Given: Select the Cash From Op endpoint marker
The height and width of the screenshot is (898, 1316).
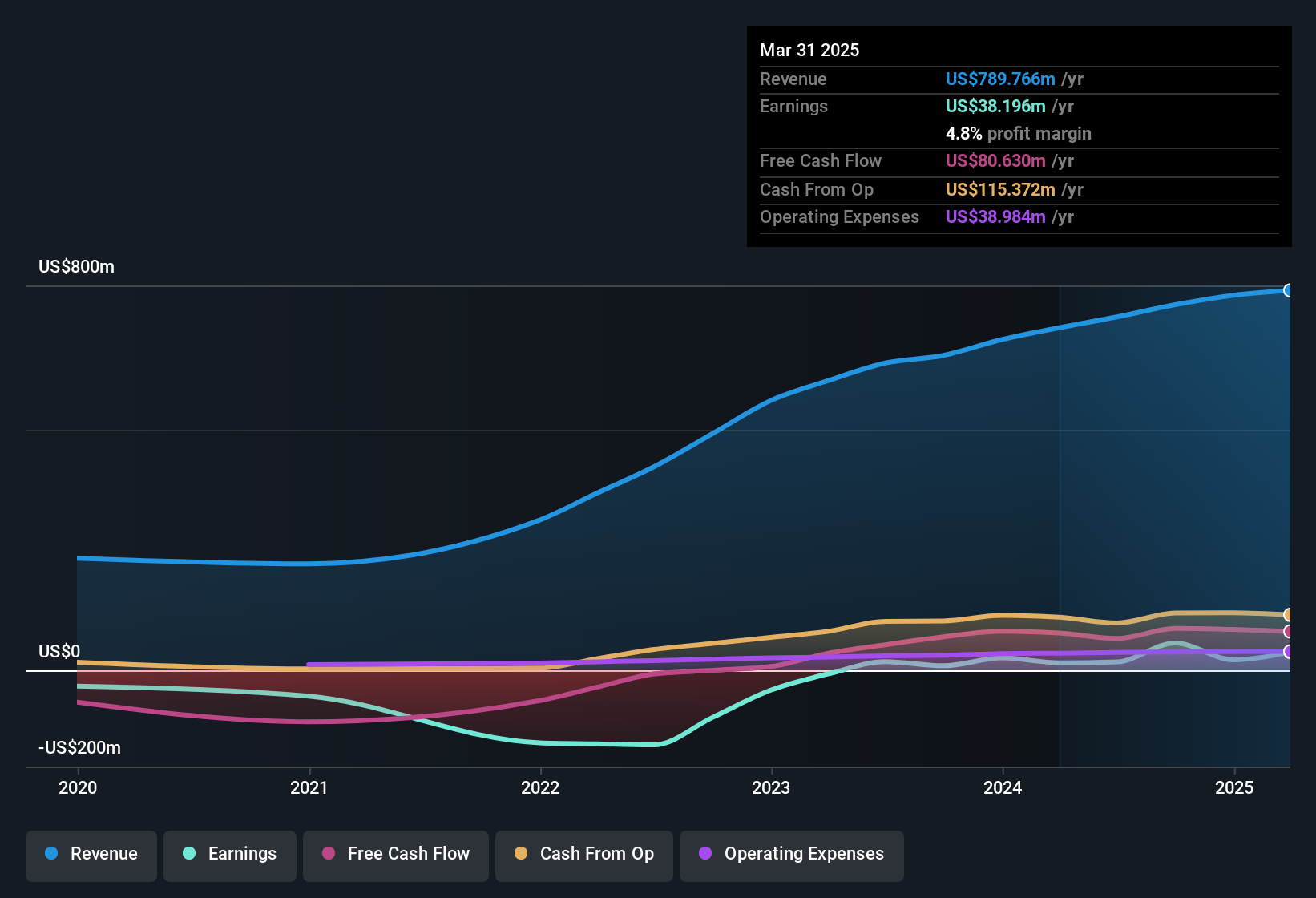Looking at the screenshot, I should (1288, 615).
